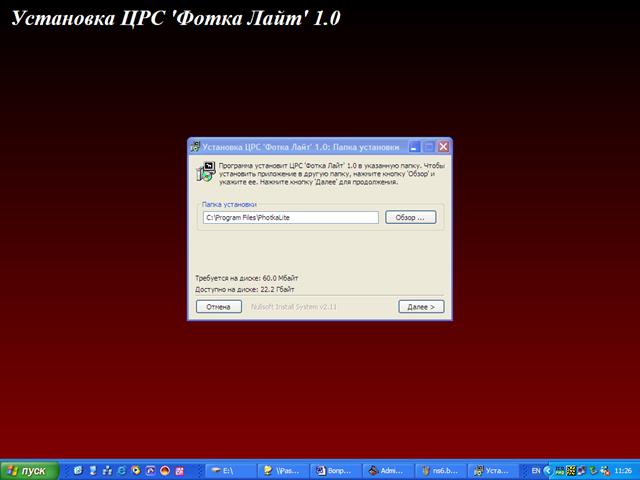Click the EN language indicator

(536, 471)
